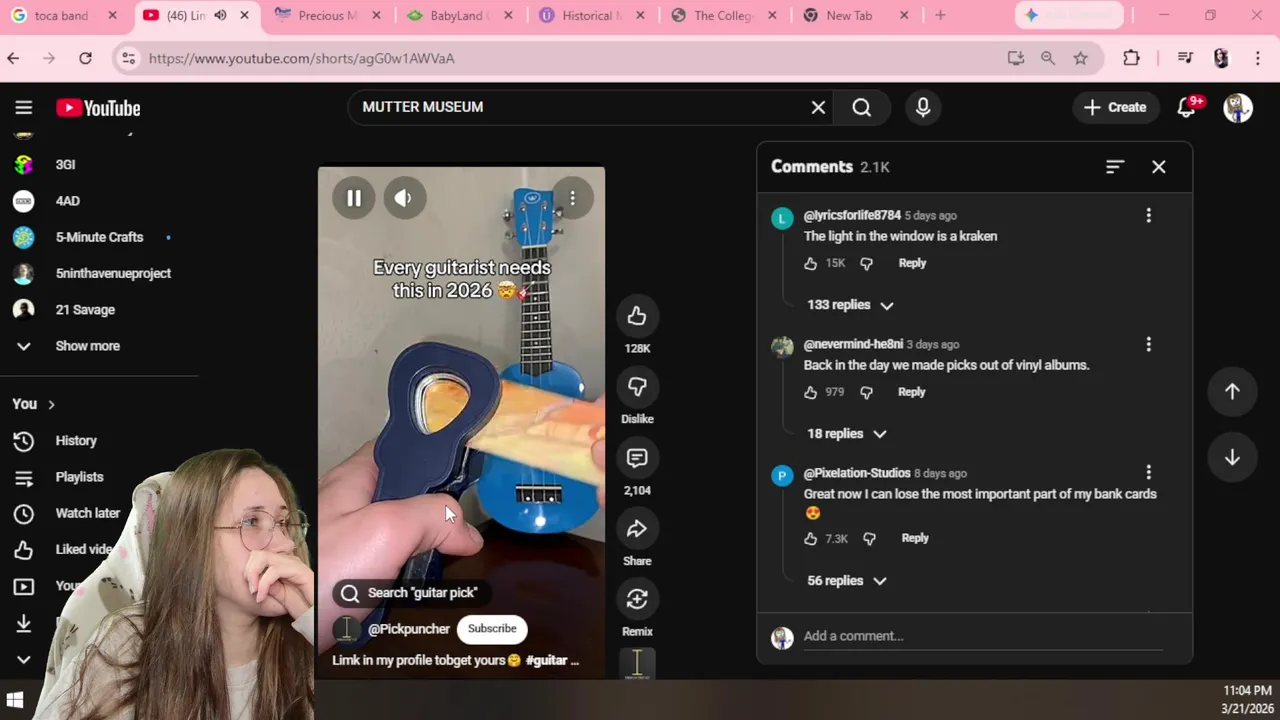Viewport: 1280px width, 720px height.
Task: Share this Short
Action: coord(637,529)
